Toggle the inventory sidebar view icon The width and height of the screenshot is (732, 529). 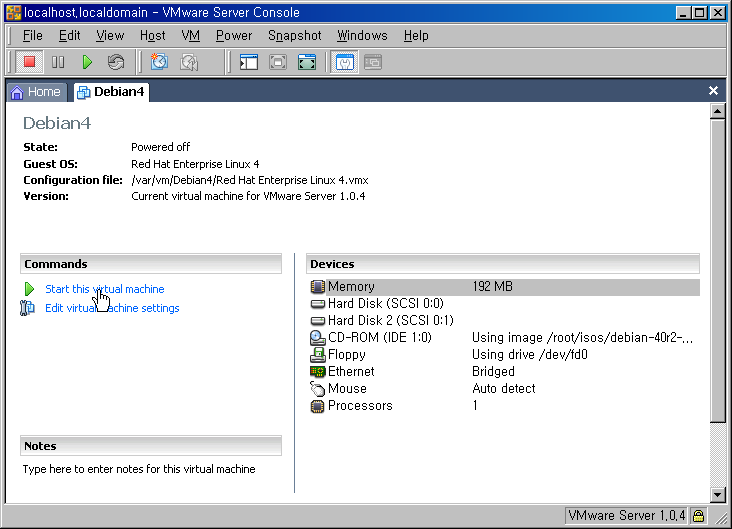point(249,62)
